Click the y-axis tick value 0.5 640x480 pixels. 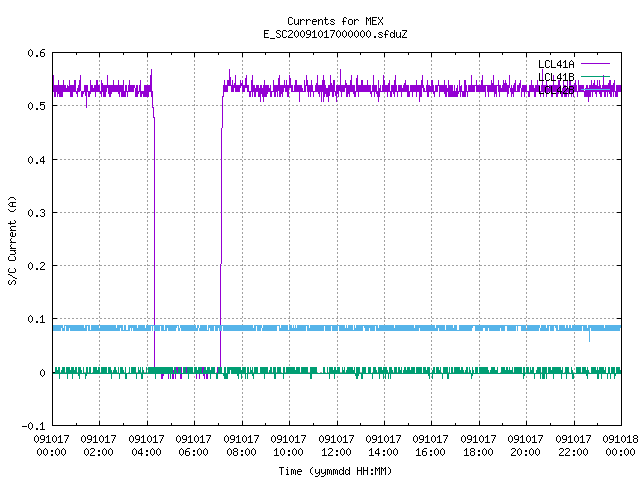click(36, 106)
